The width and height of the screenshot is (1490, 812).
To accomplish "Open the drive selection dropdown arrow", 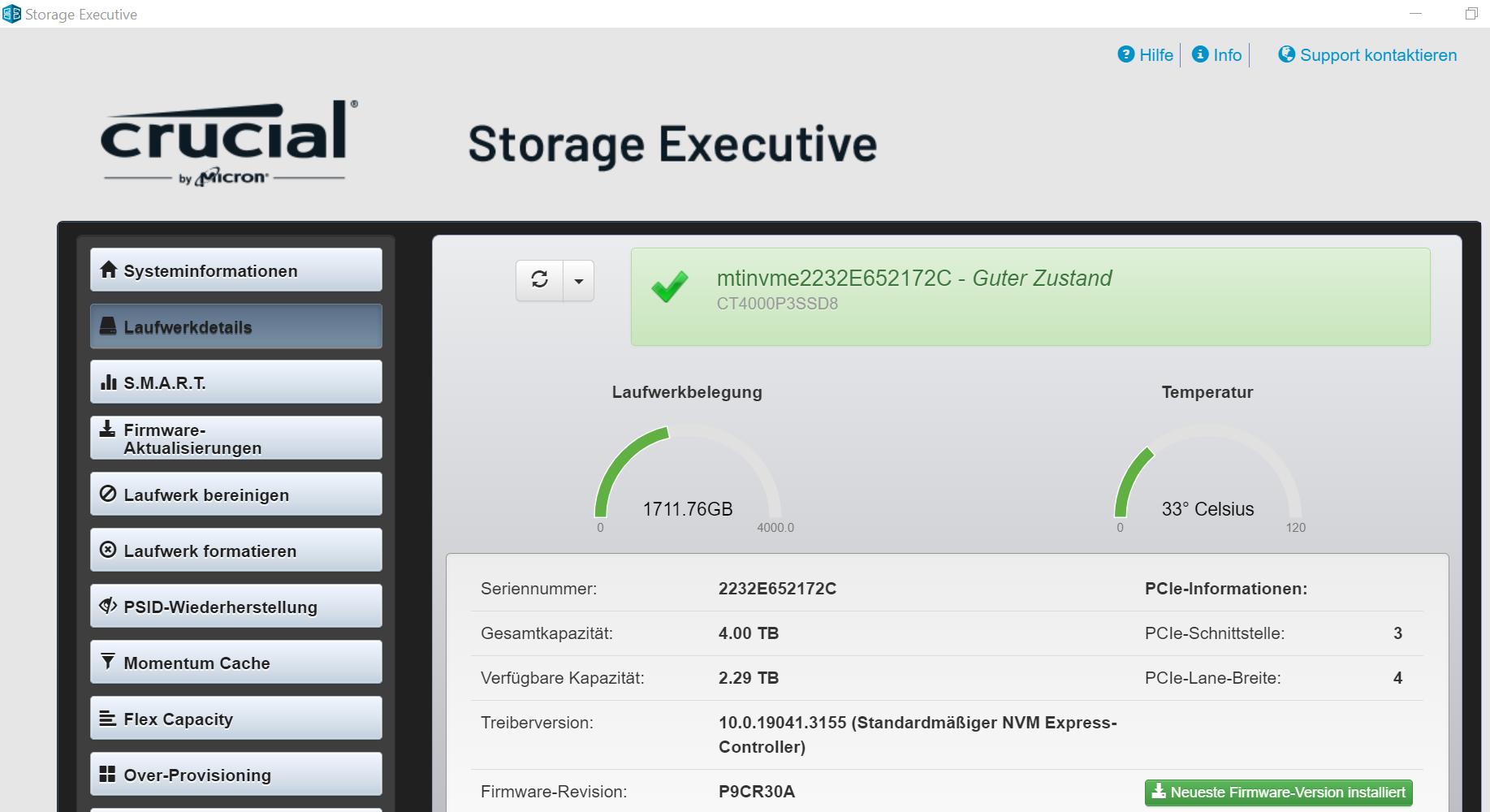I will tap(578, 280).
